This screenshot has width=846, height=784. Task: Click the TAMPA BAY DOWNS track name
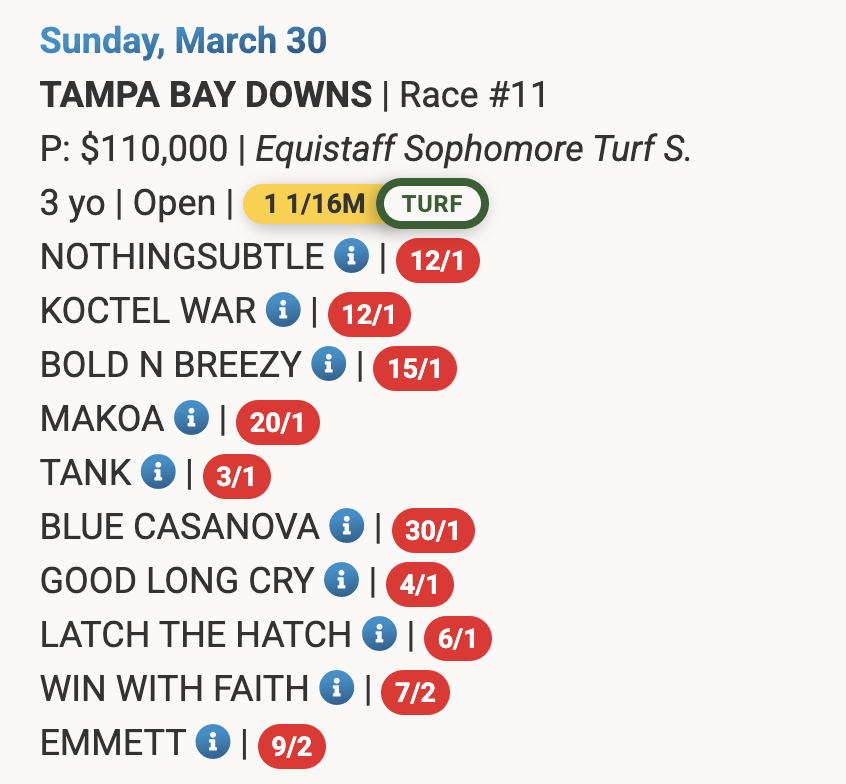click(206, 96)
